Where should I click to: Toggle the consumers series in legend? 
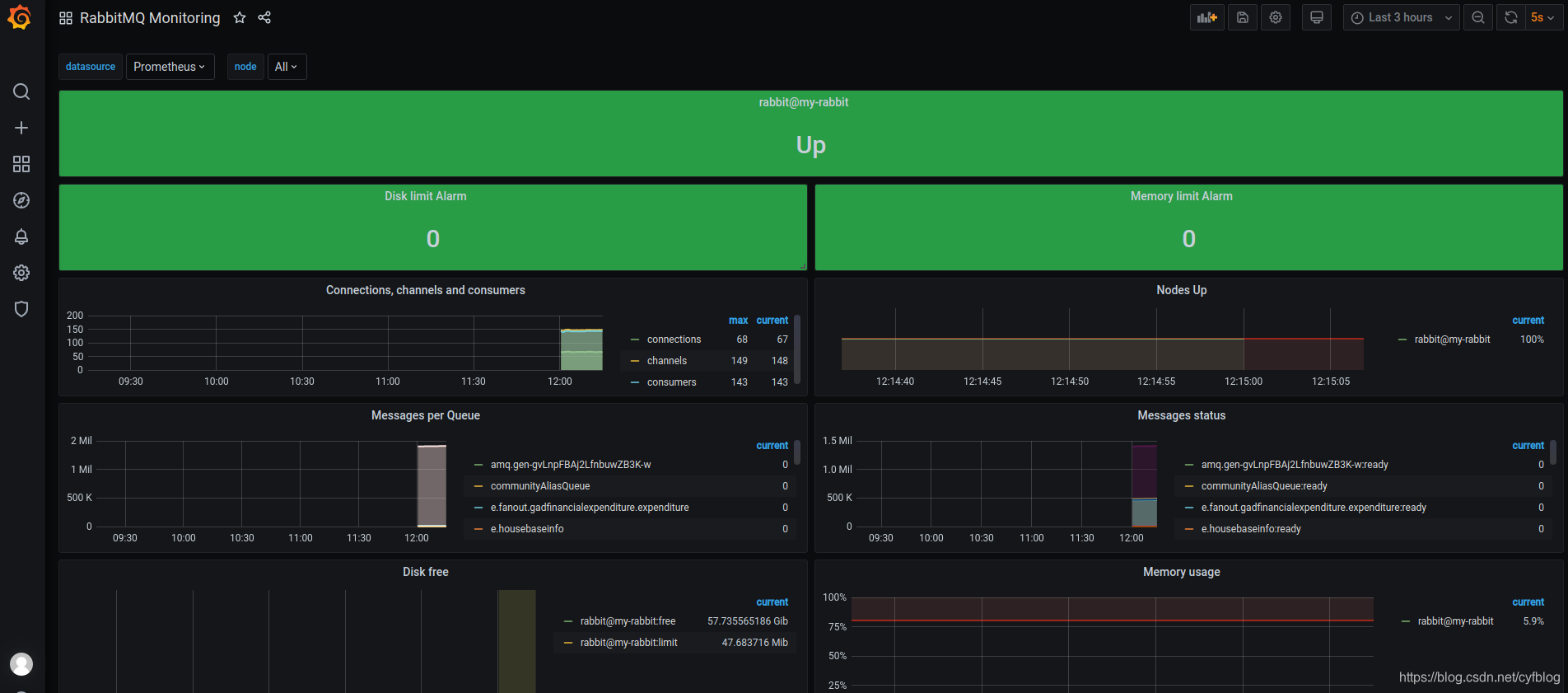[671, 382]
